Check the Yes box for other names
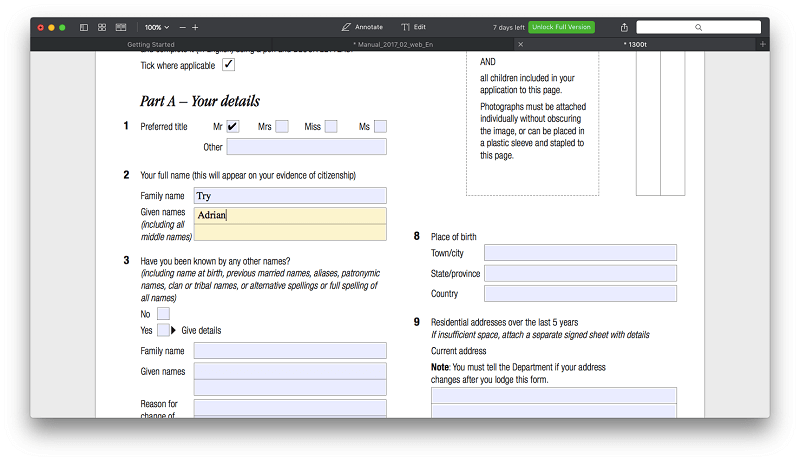 pos(163,330)
